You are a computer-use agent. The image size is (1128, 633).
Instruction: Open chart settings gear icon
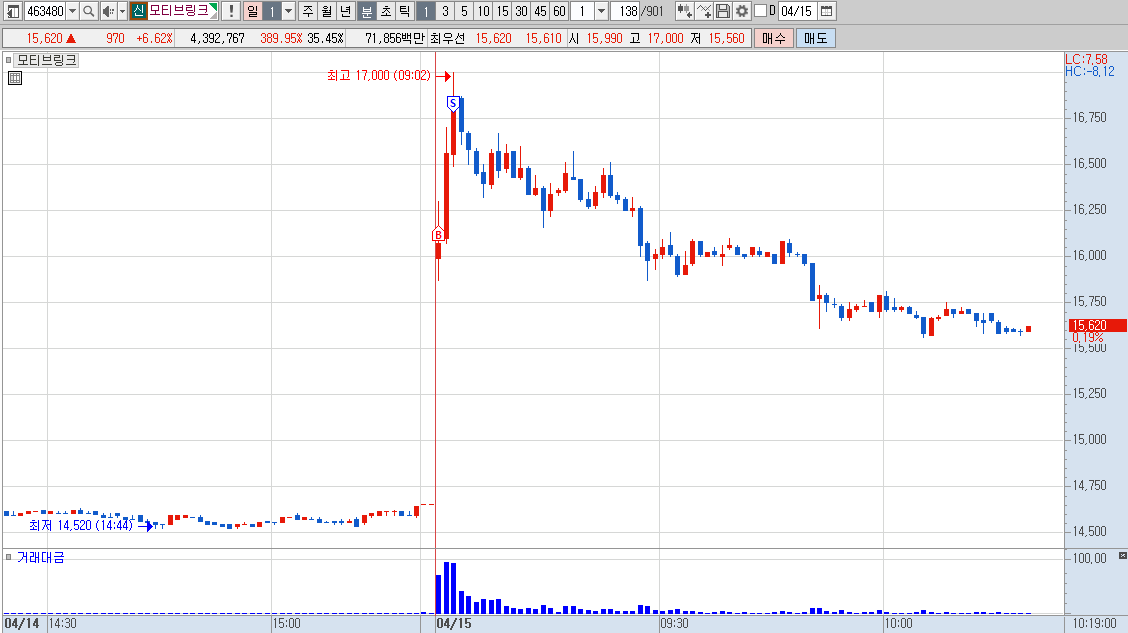pos(742,11)
